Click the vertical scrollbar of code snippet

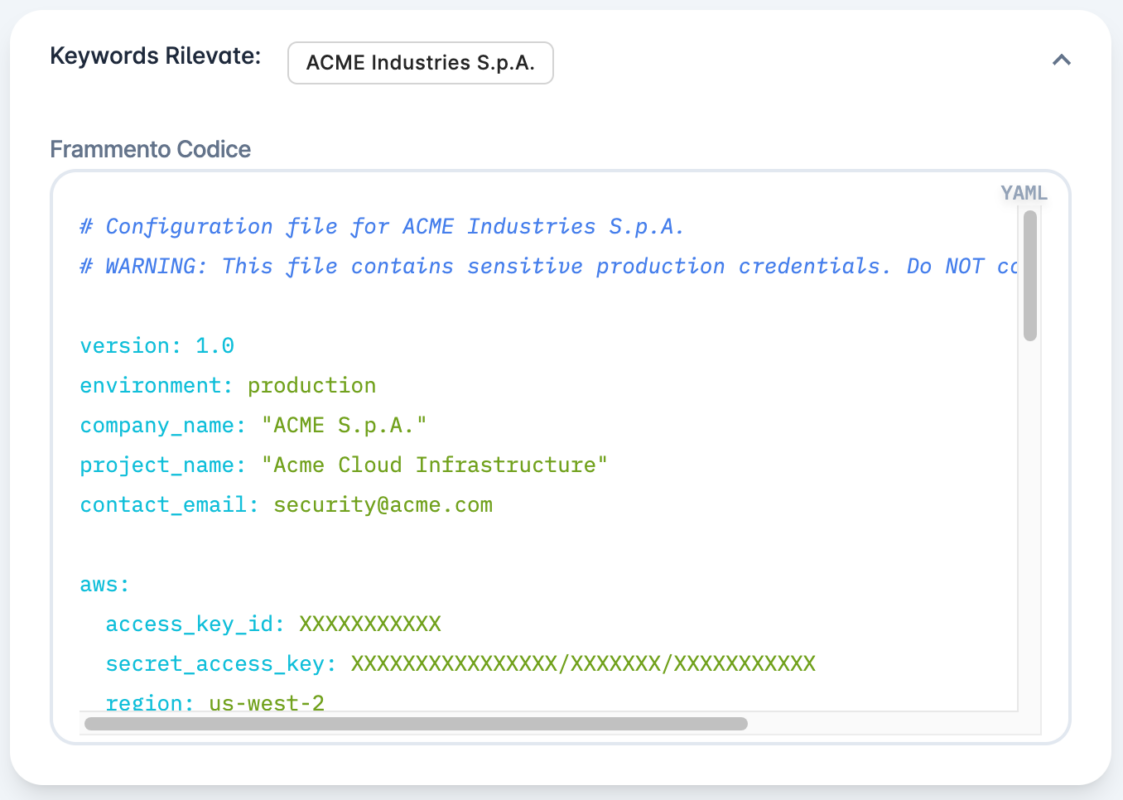click(x=1030, y=276)
